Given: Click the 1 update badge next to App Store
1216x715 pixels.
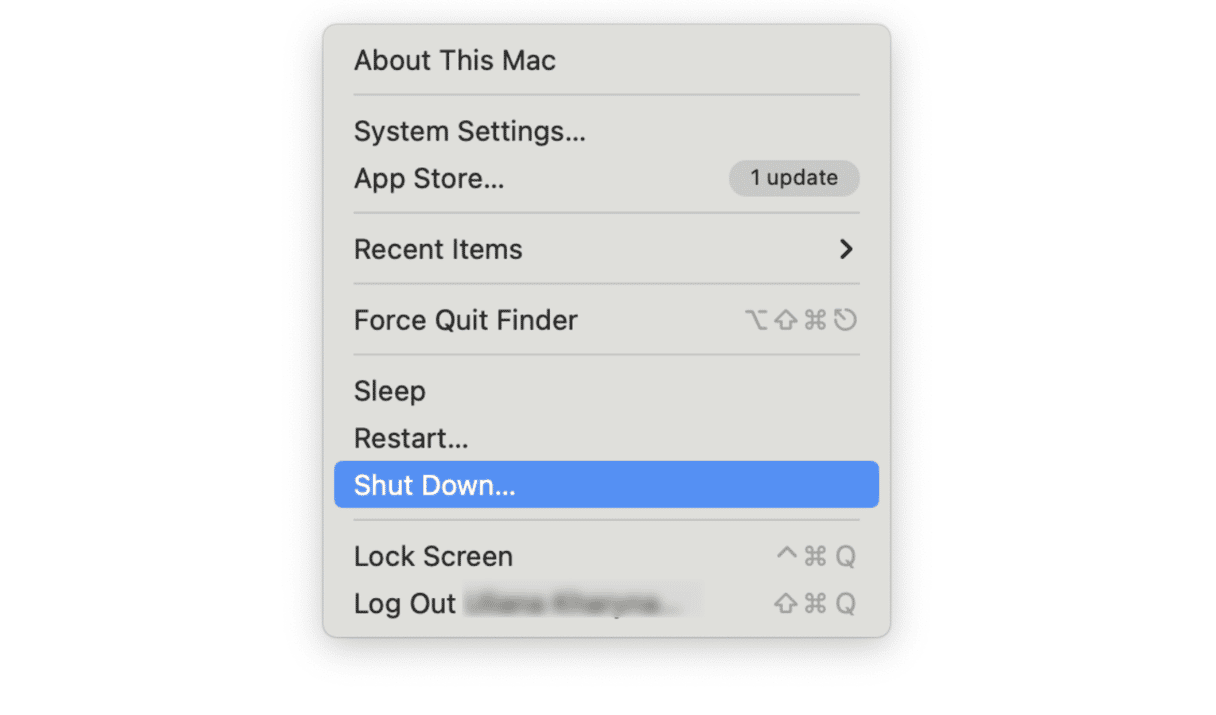Looking at the screenshot, I should [794, 178].
